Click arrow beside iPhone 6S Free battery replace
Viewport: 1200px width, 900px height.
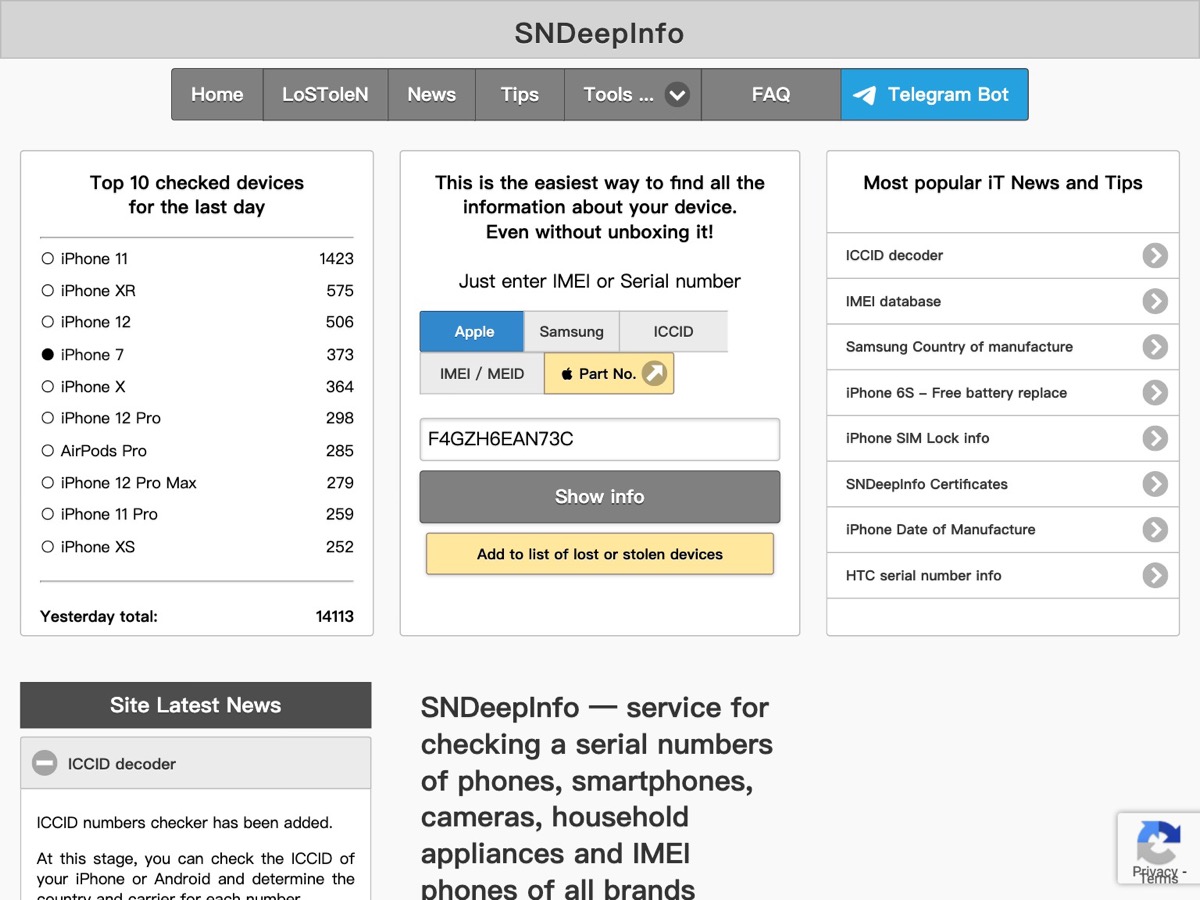pyautogui.click(x=1155, y=393)
